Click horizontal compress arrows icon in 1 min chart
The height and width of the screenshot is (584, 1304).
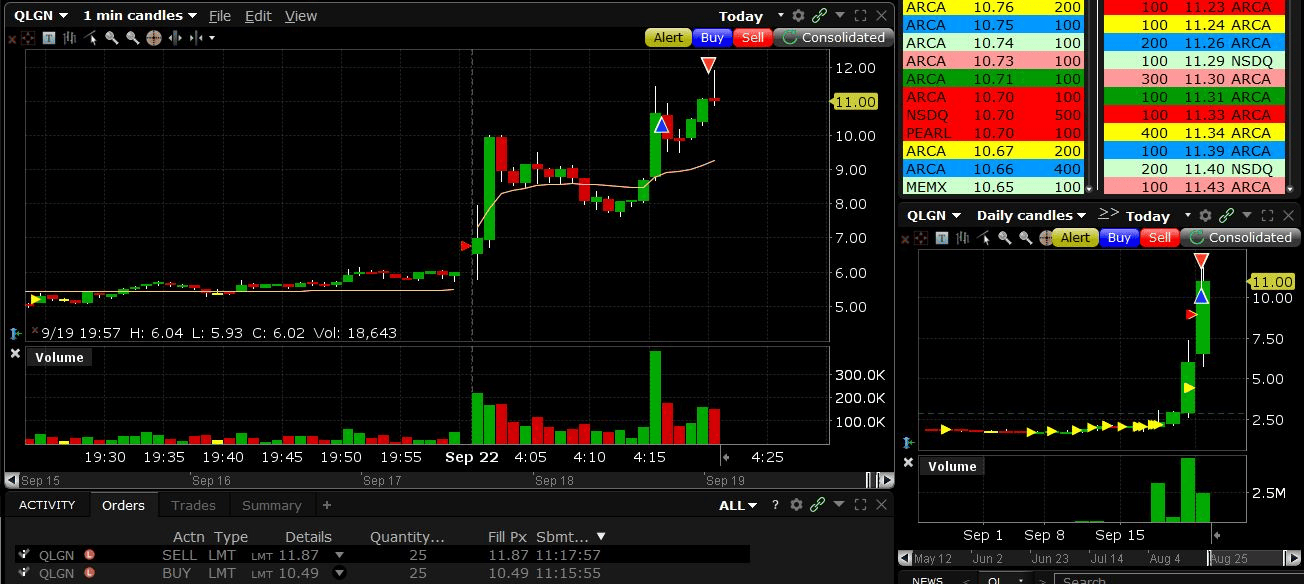pyautogui.click(x=196, y=38)
